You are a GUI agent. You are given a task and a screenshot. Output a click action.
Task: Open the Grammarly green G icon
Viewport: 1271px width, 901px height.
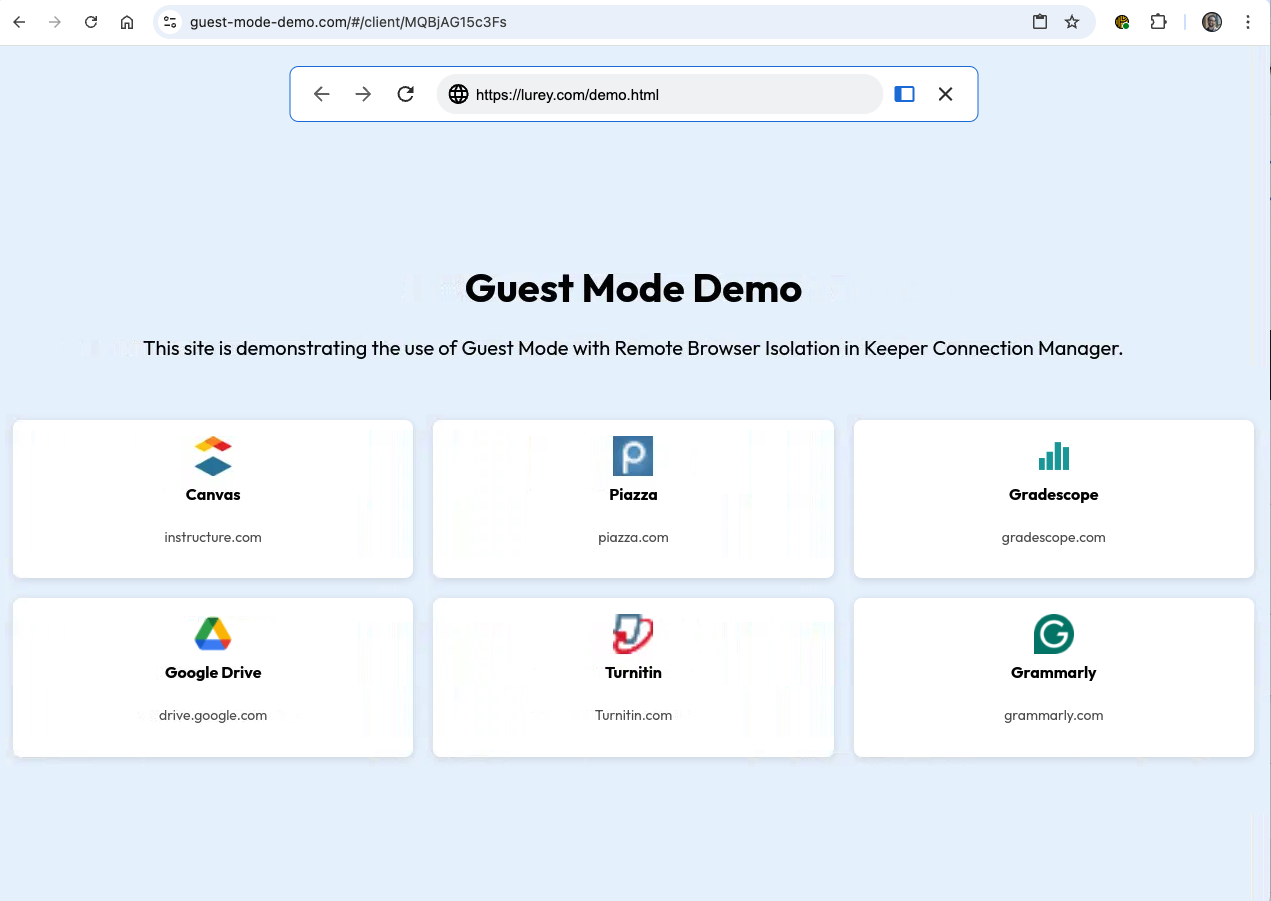click(x=1053, y=634)
